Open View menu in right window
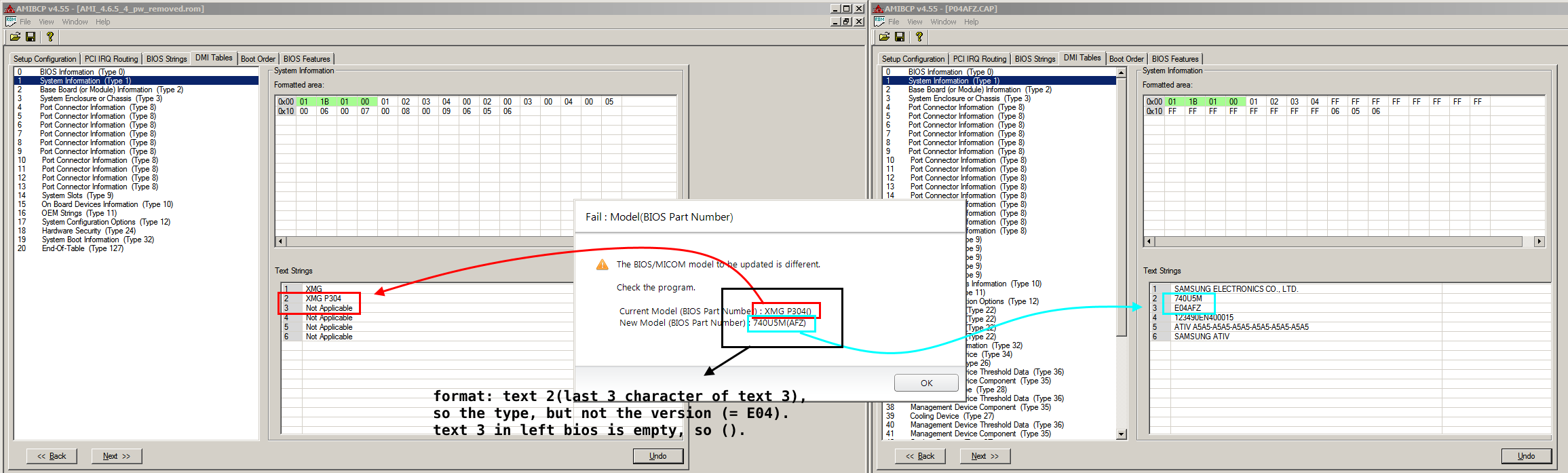 915,22
